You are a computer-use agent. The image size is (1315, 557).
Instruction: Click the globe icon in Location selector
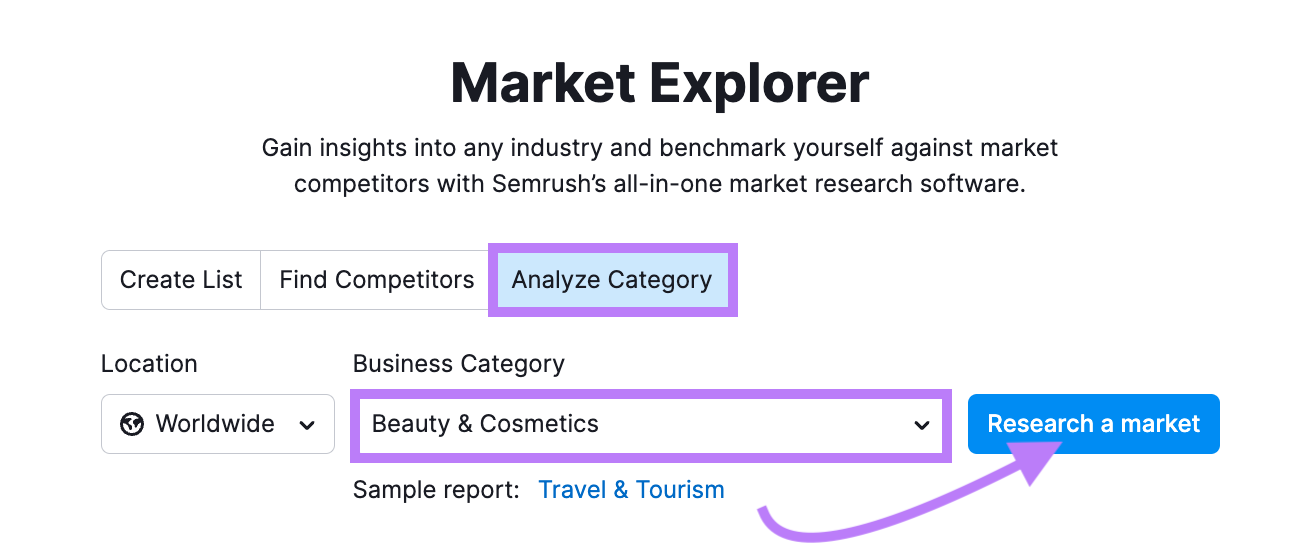131,425
